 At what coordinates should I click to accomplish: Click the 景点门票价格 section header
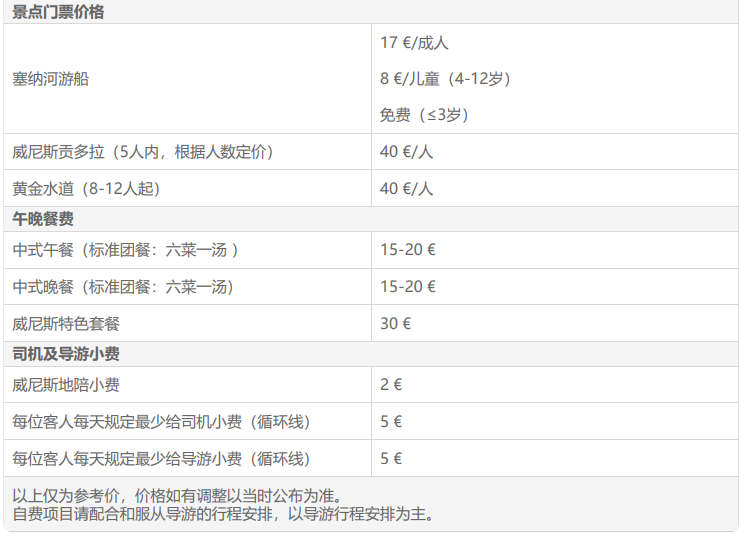58,12
